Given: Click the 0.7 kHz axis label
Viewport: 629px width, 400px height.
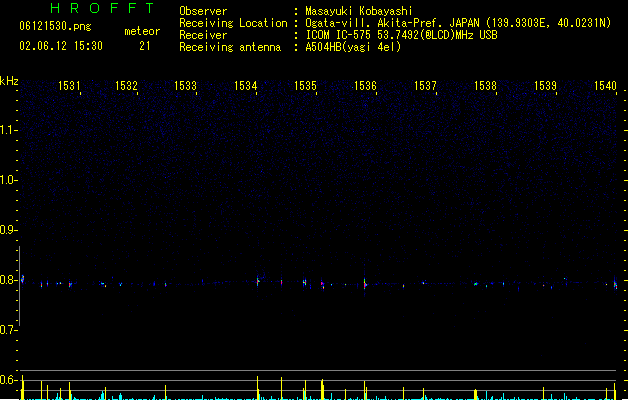Looking at the screenshot, I should point(8,330).
